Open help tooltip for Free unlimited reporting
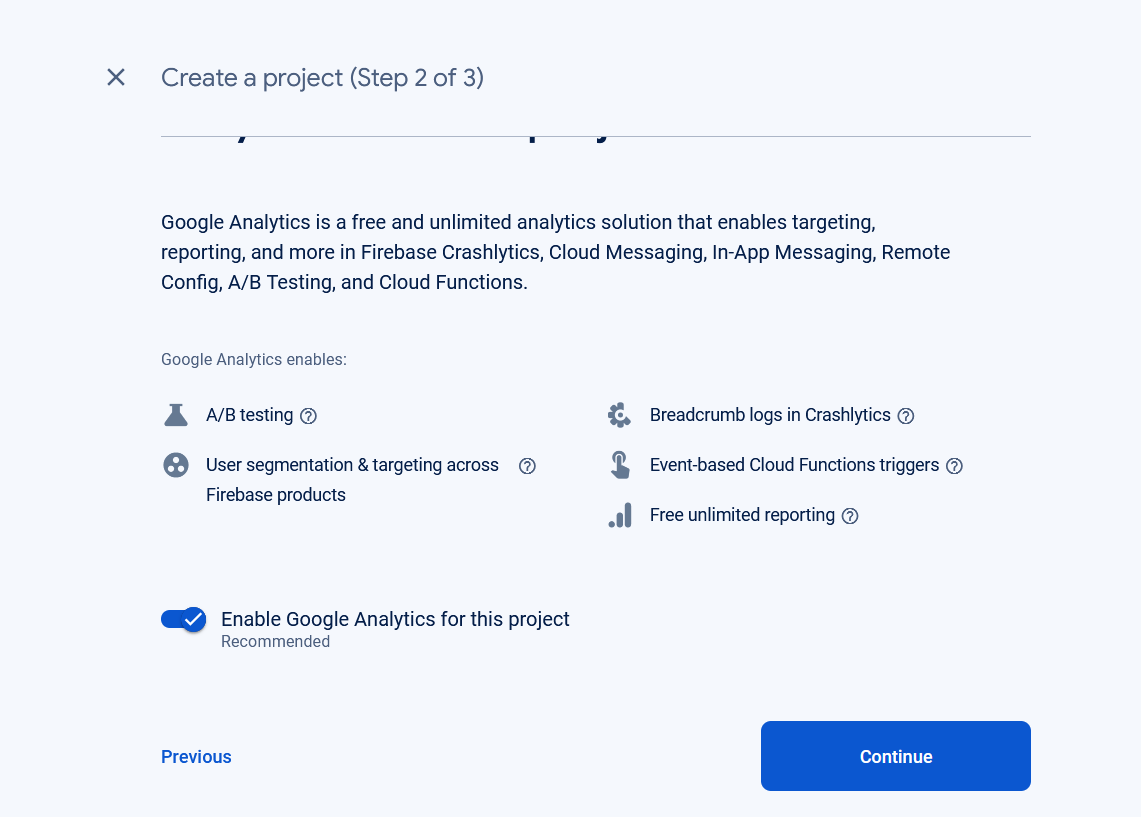 [850, 516]
